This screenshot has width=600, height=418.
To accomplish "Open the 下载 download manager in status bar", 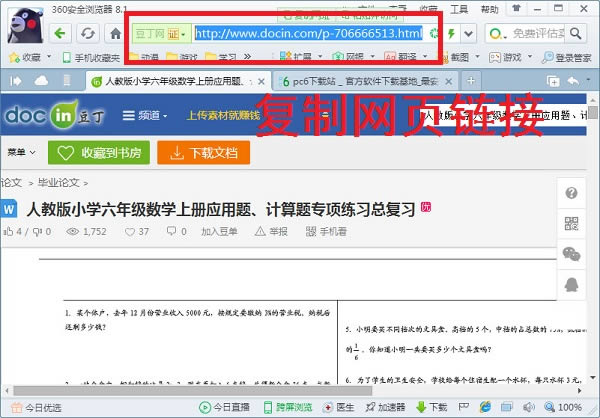I will pyautogui.click(x=431, y=408).
